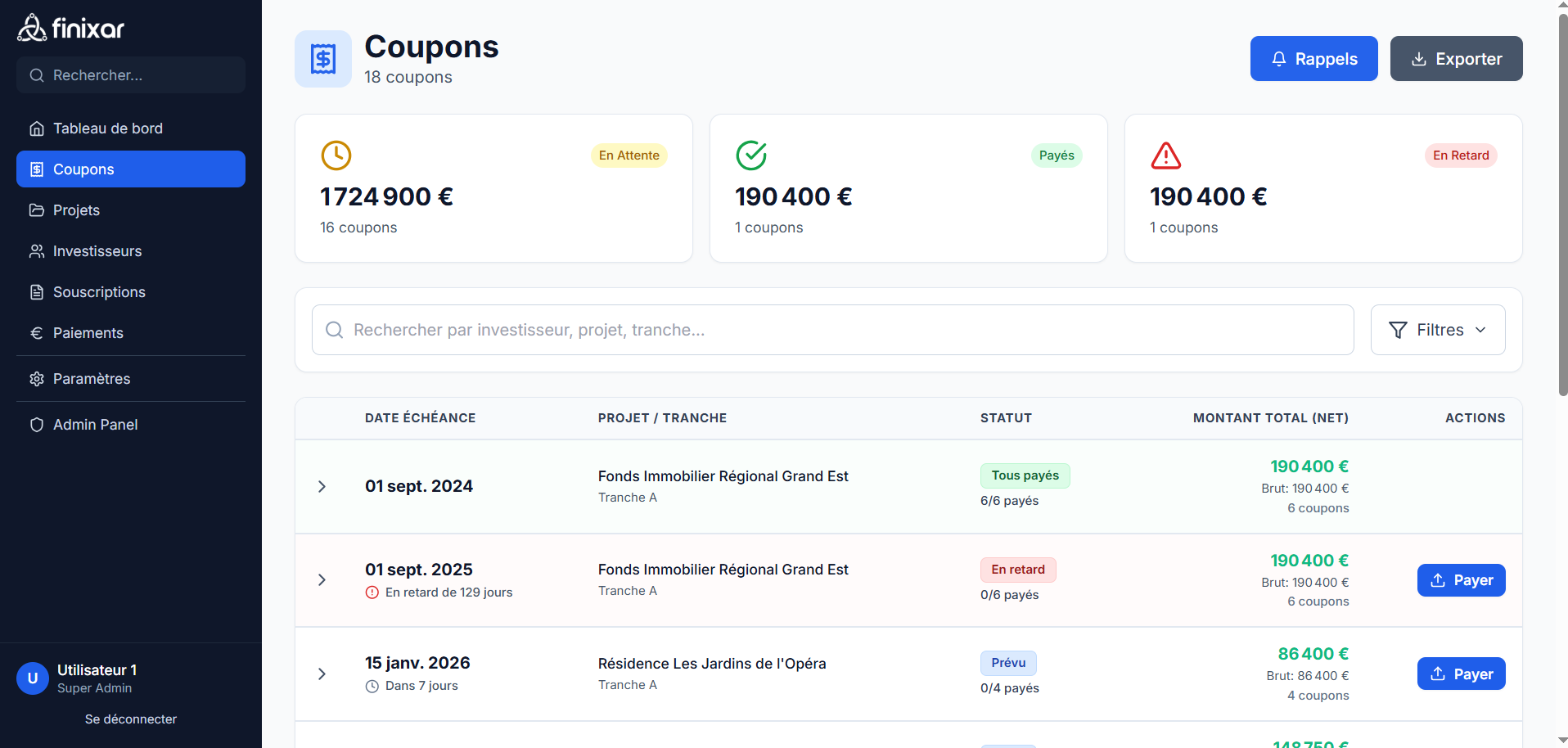Select the Tous payés status badge
Viewport: 1568px width, 748px height.
click(1024, 475)
